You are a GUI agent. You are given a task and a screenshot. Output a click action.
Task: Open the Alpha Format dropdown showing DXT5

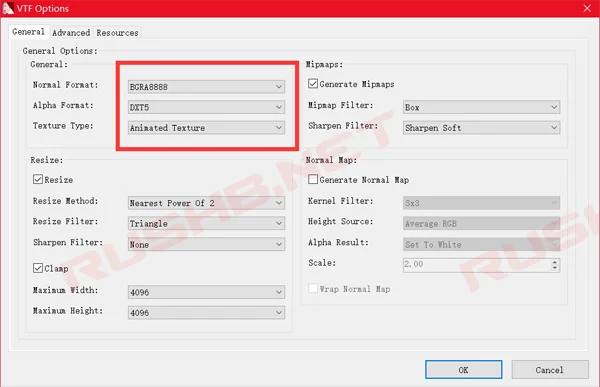point(206,107)
